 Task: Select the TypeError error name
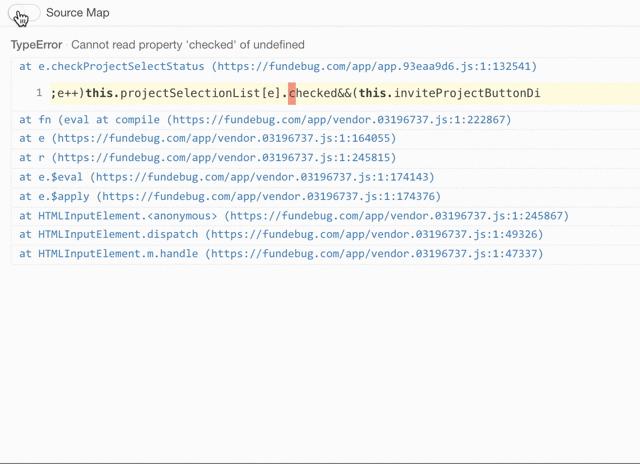pyautogui.click(x=36, y=45)
